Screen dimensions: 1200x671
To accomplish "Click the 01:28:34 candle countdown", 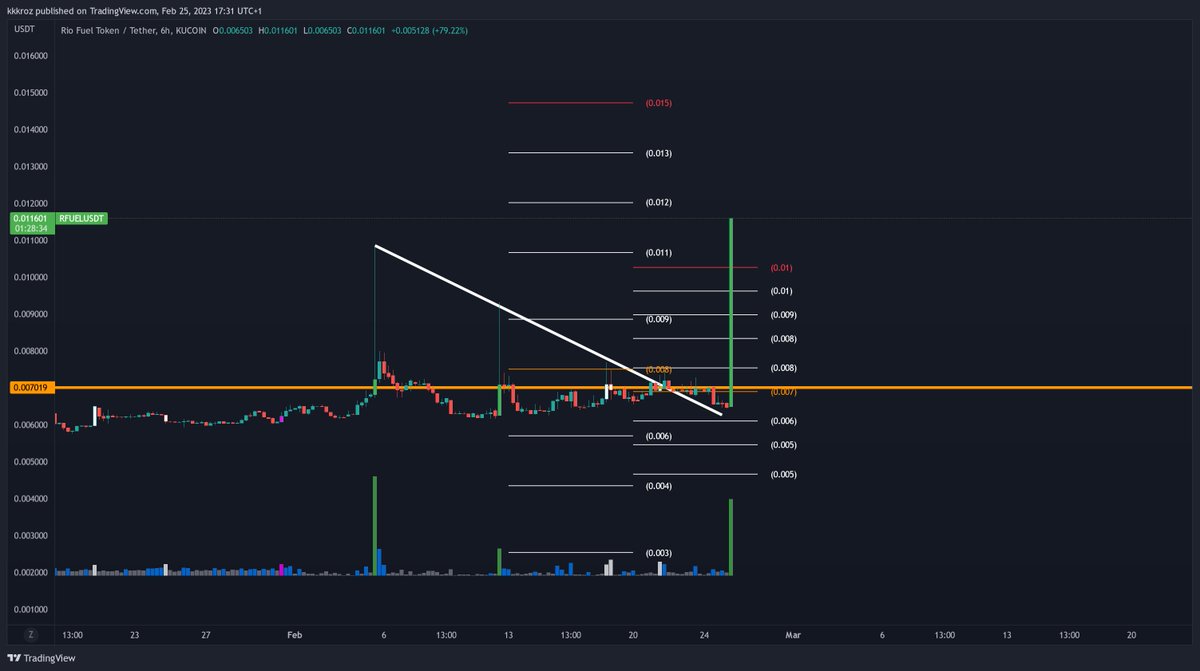I will coord(29,228).
